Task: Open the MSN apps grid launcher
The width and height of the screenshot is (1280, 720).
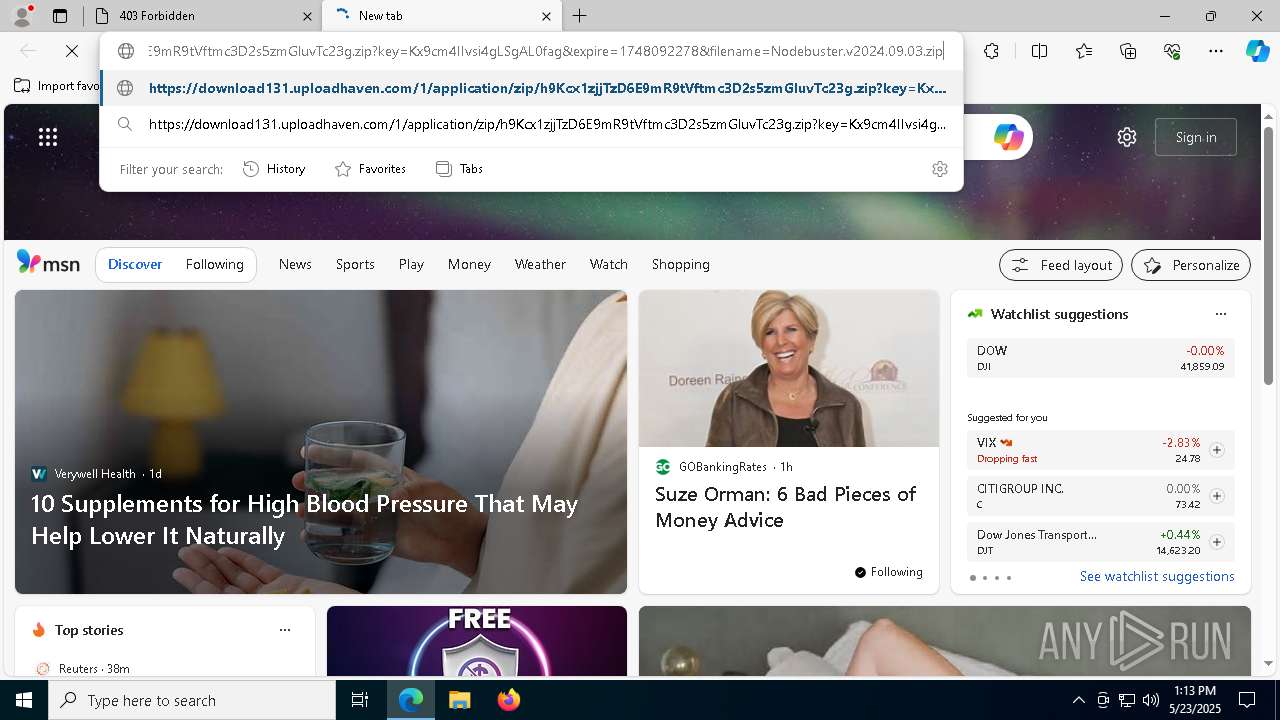Action: (48, 137)
